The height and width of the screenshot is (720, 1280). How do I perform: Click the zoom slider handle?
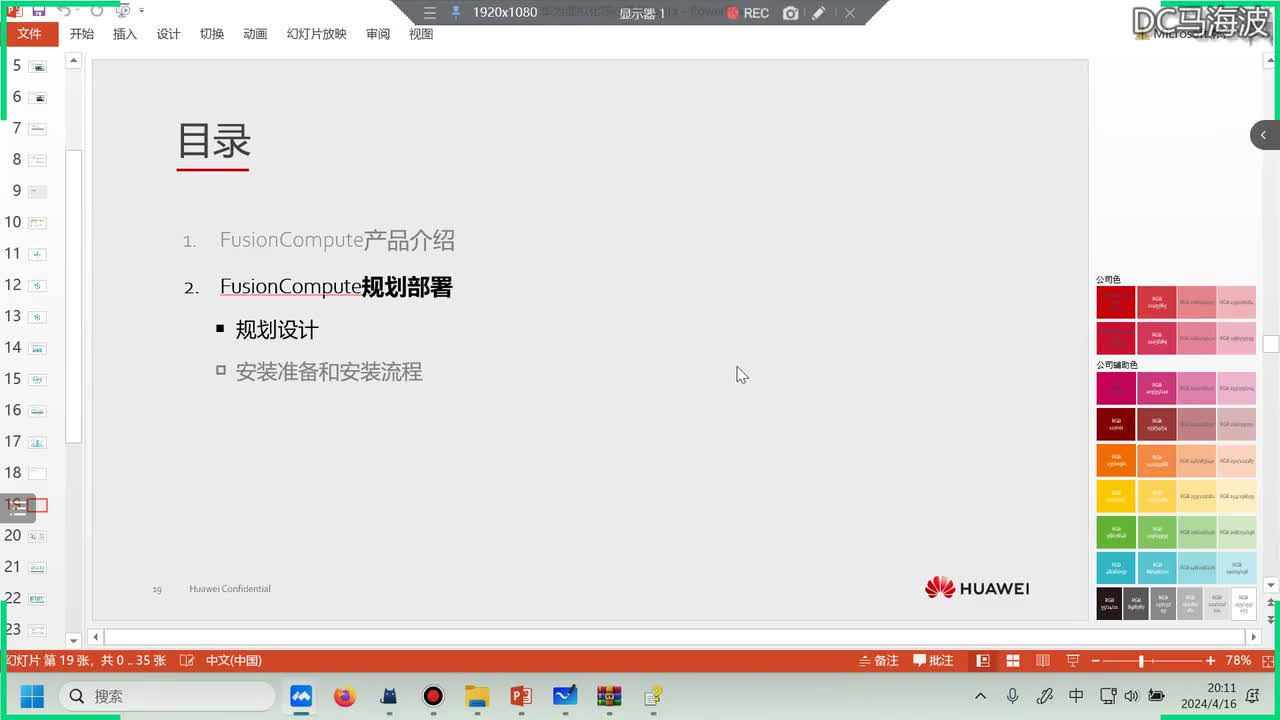click(x=1141, y=661)
